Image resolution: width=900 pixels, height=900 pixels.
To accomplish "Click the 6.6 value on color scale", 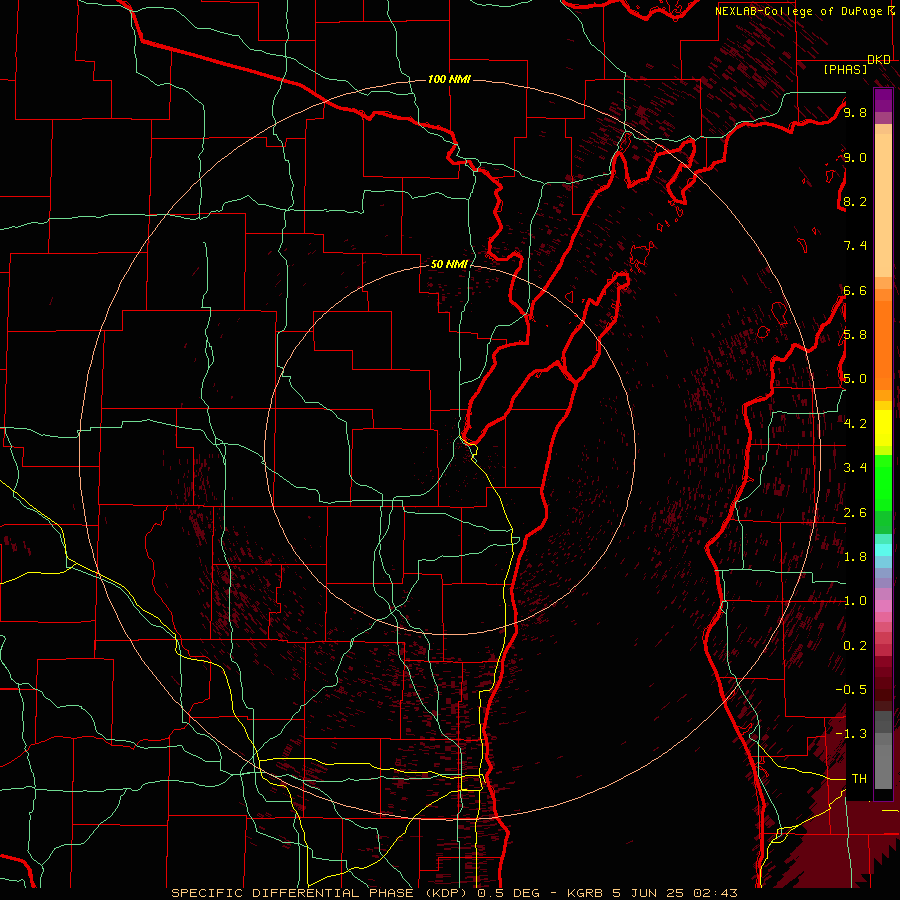I will click(855, 290).
